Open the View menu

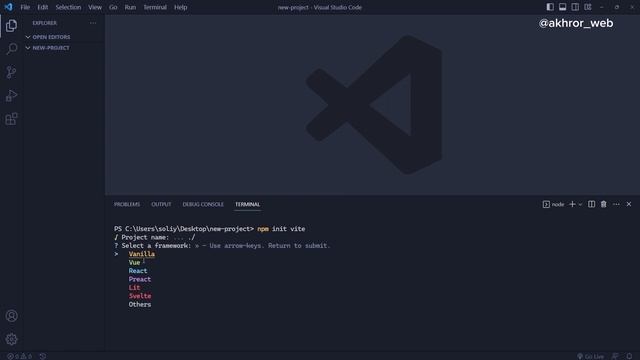pos(95,7)
